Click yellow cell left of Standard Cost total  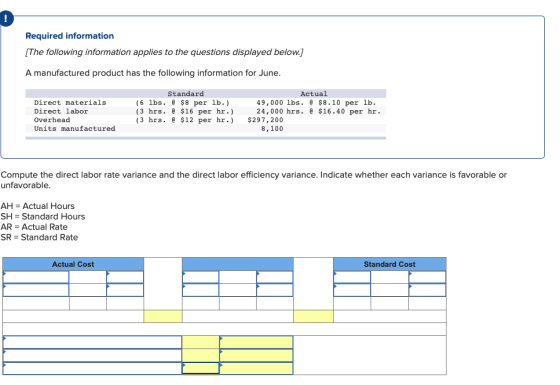click(313, 316)
